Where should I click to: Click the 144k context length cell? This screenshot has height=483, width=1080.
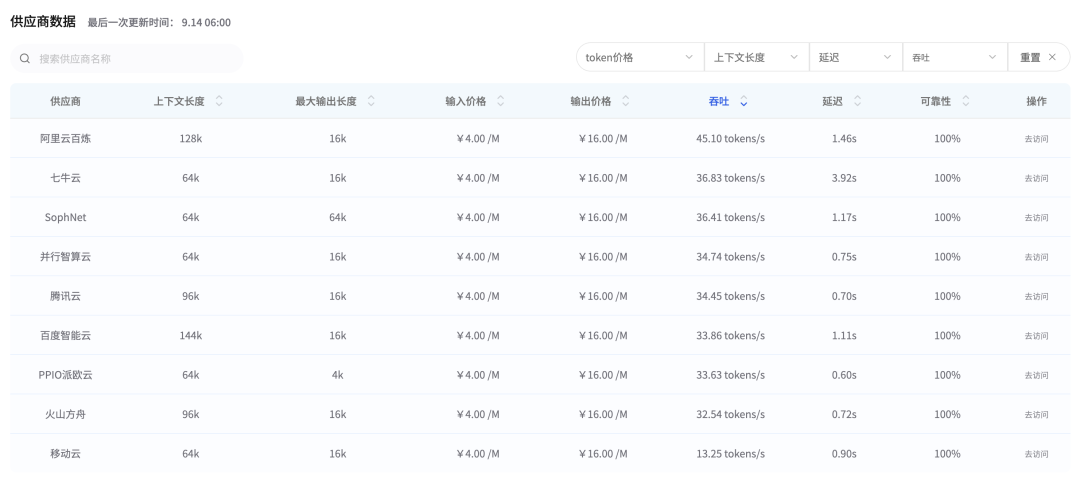coord(191,336)
